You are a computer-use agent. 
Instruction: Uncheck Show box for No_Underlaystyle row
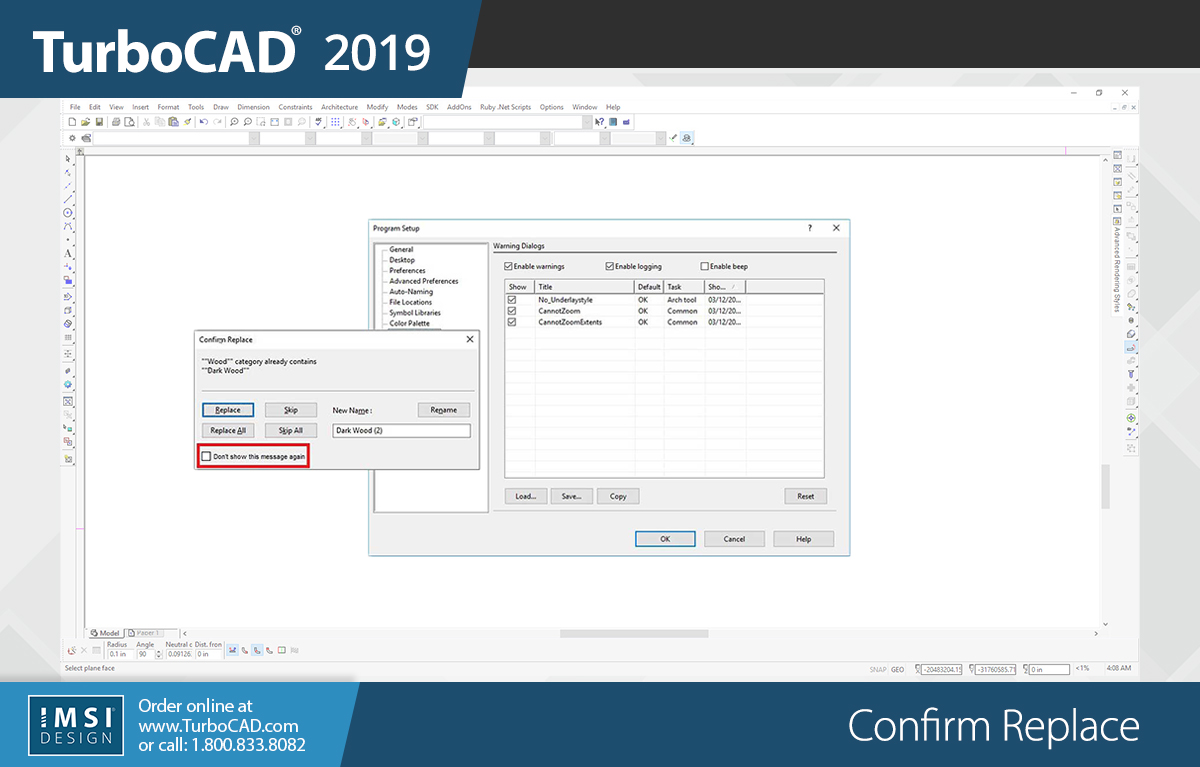[512, 300]
